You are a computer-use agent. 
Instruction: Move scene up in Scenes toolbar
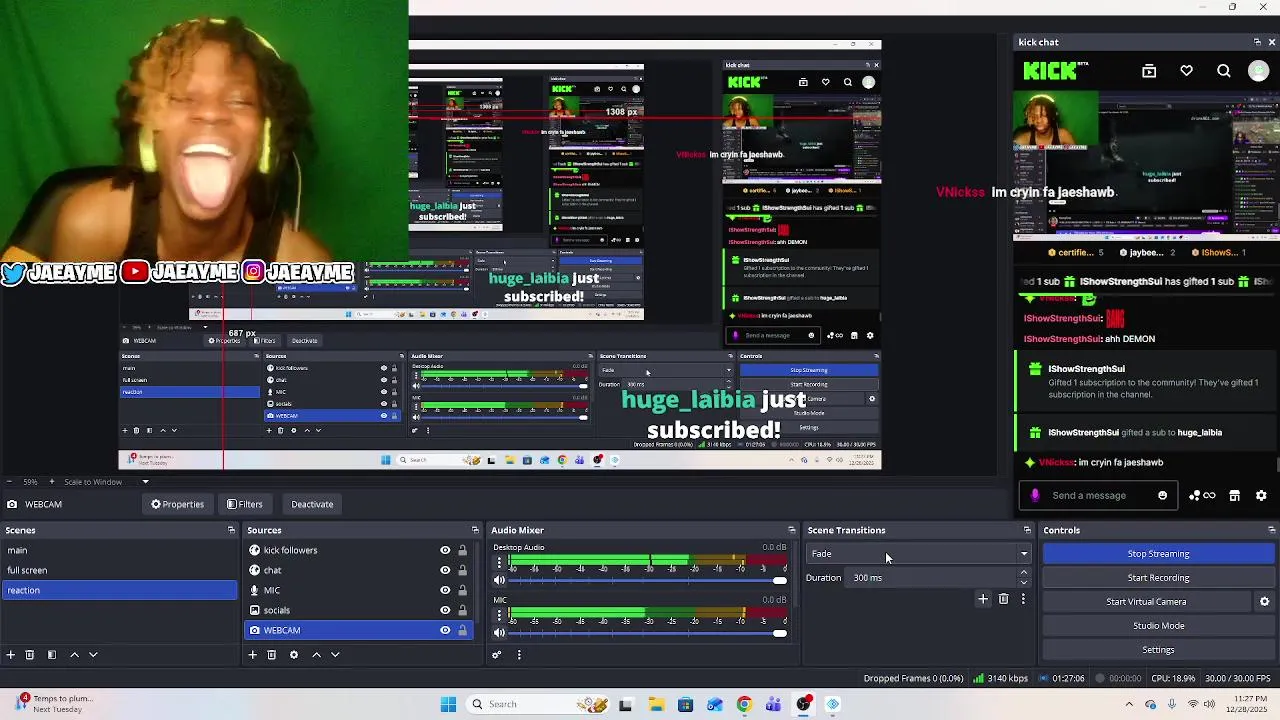coord(74,655)
